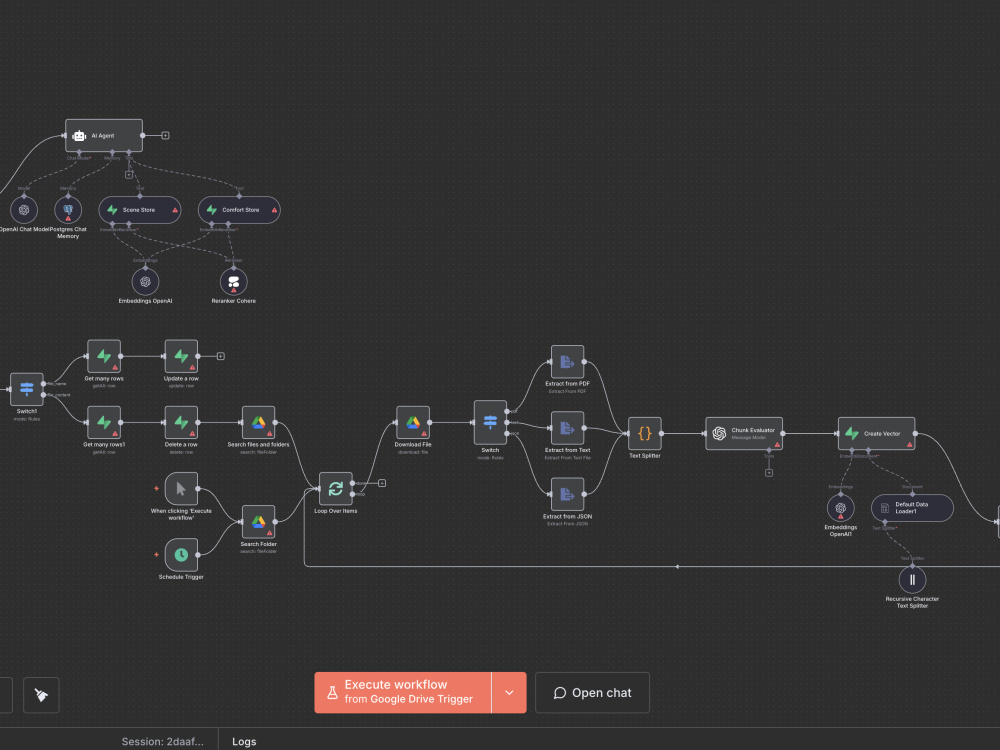This screenshot has height=750, width=1000.
Task: Add a node after AI Agent output
Action: click(165, 135)
